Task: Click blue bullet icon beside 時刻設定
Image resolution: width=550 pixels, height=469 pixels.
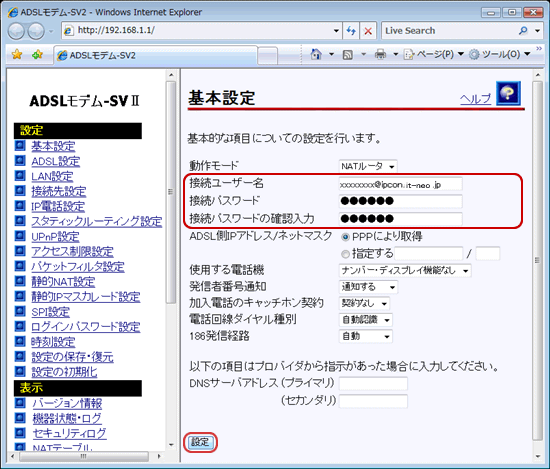Action: (20, 341)
